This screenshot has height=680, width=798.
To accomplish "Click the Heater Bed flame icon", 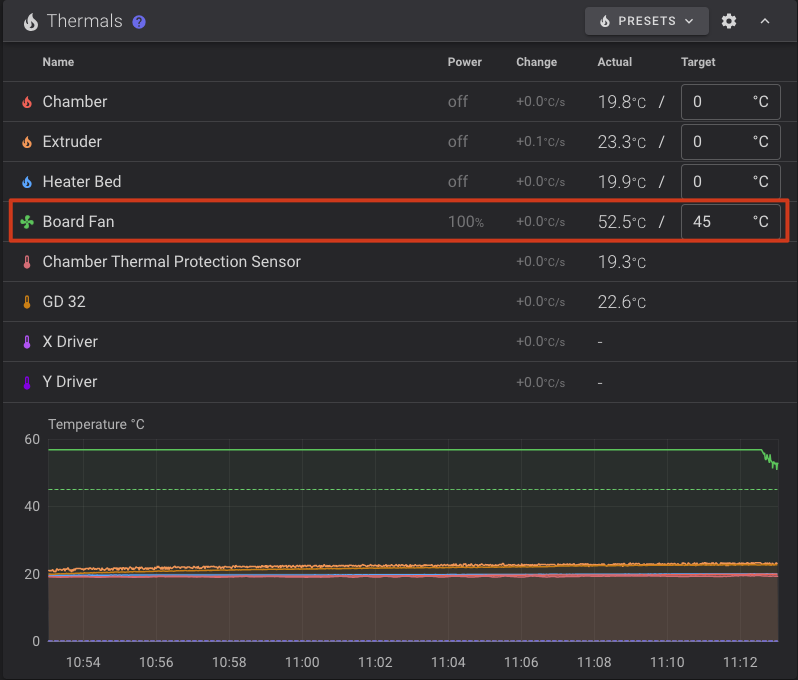I will (x=27, y=182).
